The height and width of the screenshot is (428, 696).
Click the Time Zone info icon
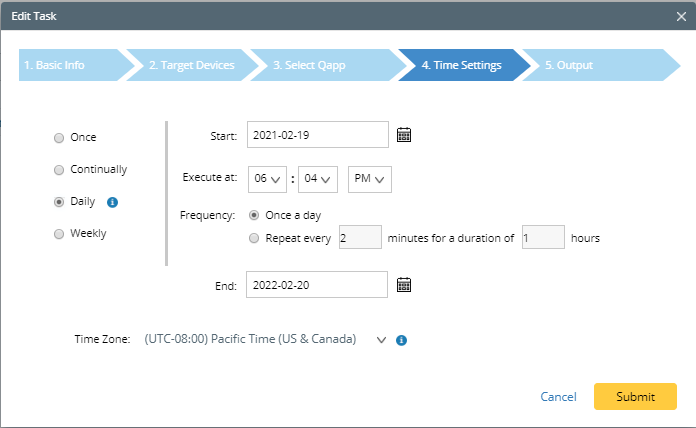401,340
